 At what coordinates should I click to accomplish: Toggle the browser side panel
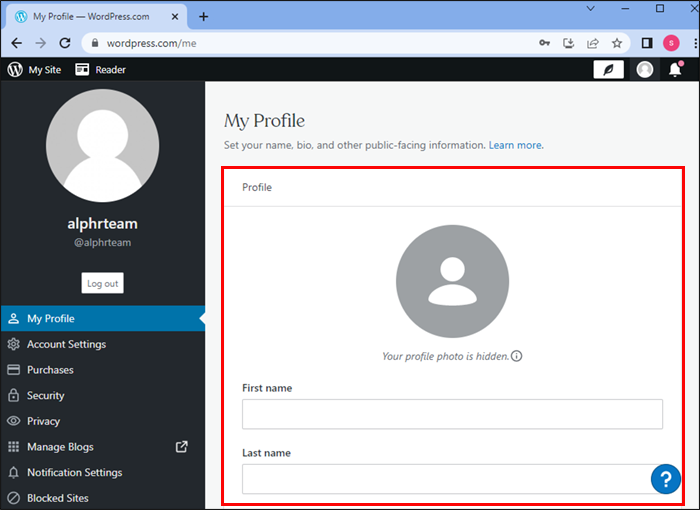point(647,43)
